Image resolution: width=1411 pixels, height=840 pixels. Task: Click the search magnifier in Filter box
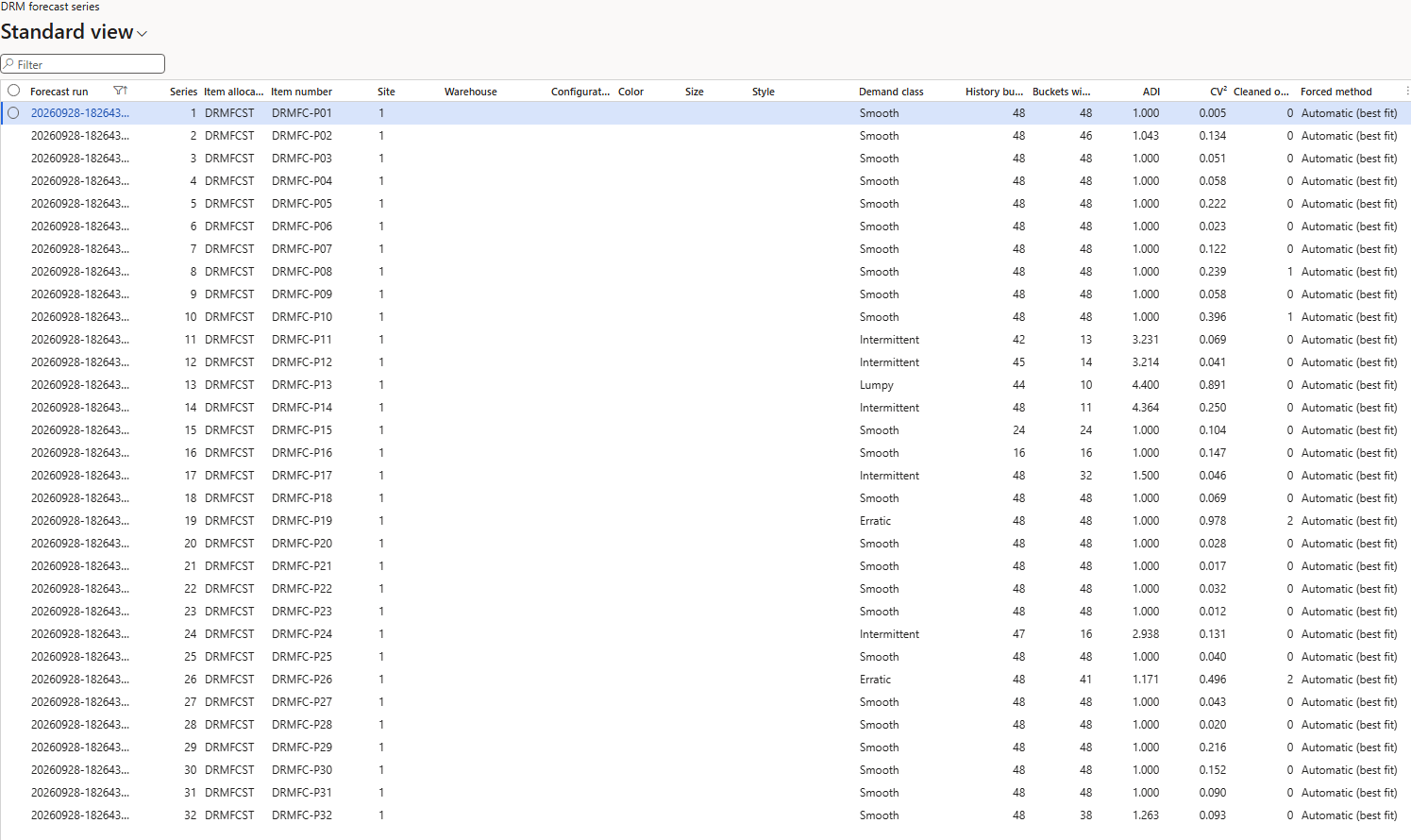coord(8,64)
